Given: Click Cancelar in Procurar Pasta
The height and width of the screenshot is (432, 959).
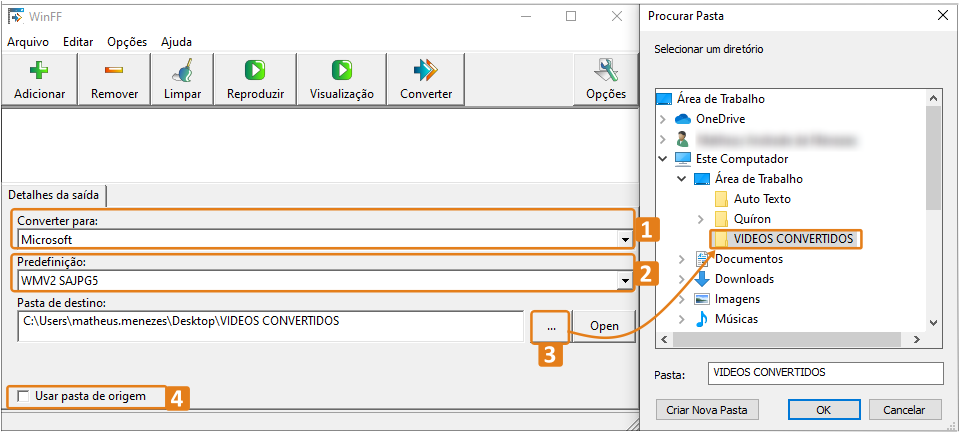Looking at the screenshot, I should pyautogui.click(x=905, y=410).
